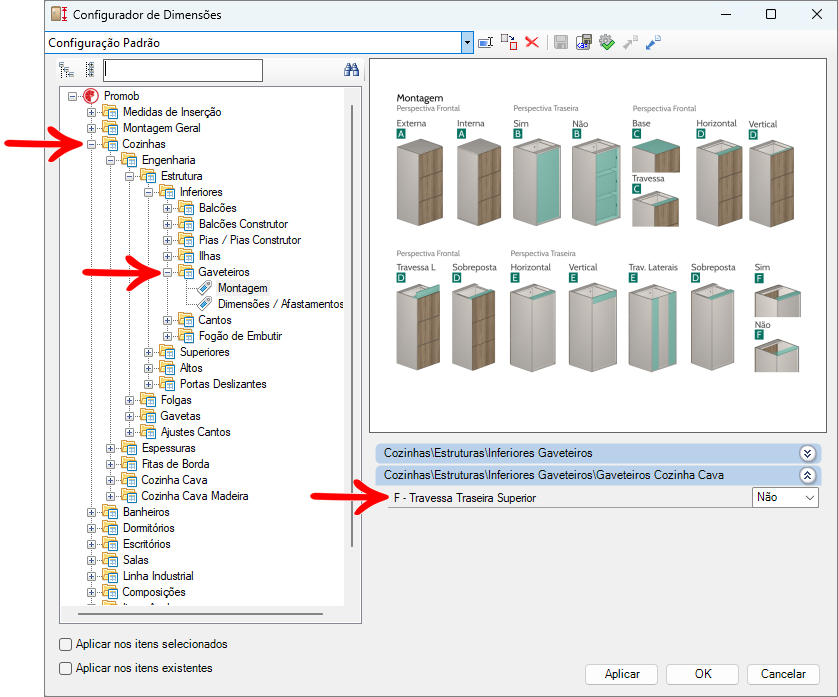Click the binoculars search icon
This screenshot has width=838, height=697.
click(351, 70)
